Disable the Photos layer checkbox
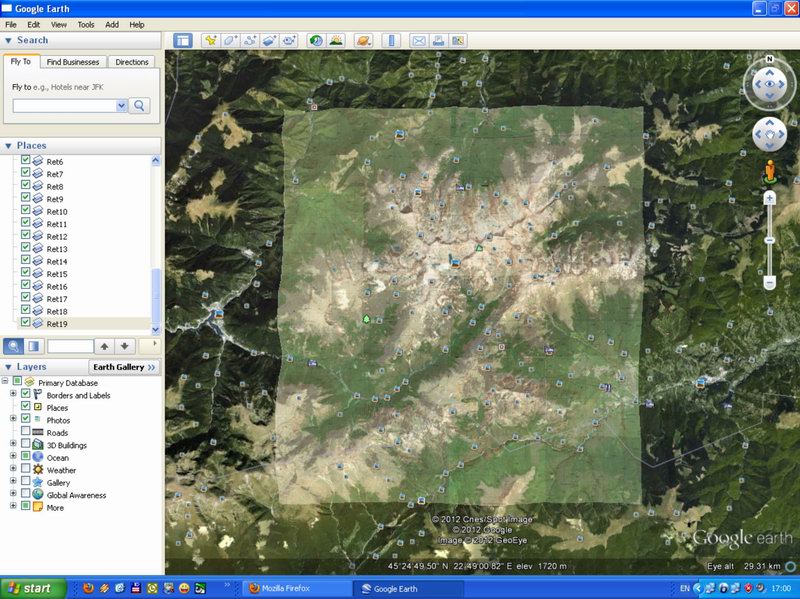The image size is (800, 599). [26, 419]
